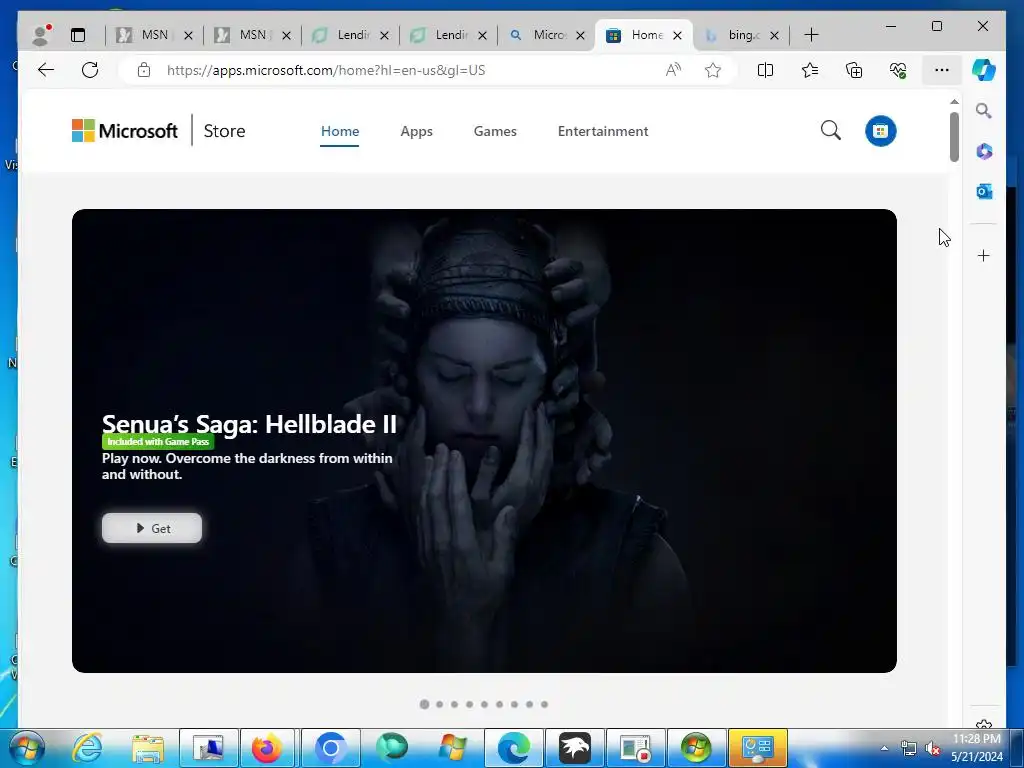Select the fifth carousel dot indicator

pyautogui.click(x=485, y=704)
